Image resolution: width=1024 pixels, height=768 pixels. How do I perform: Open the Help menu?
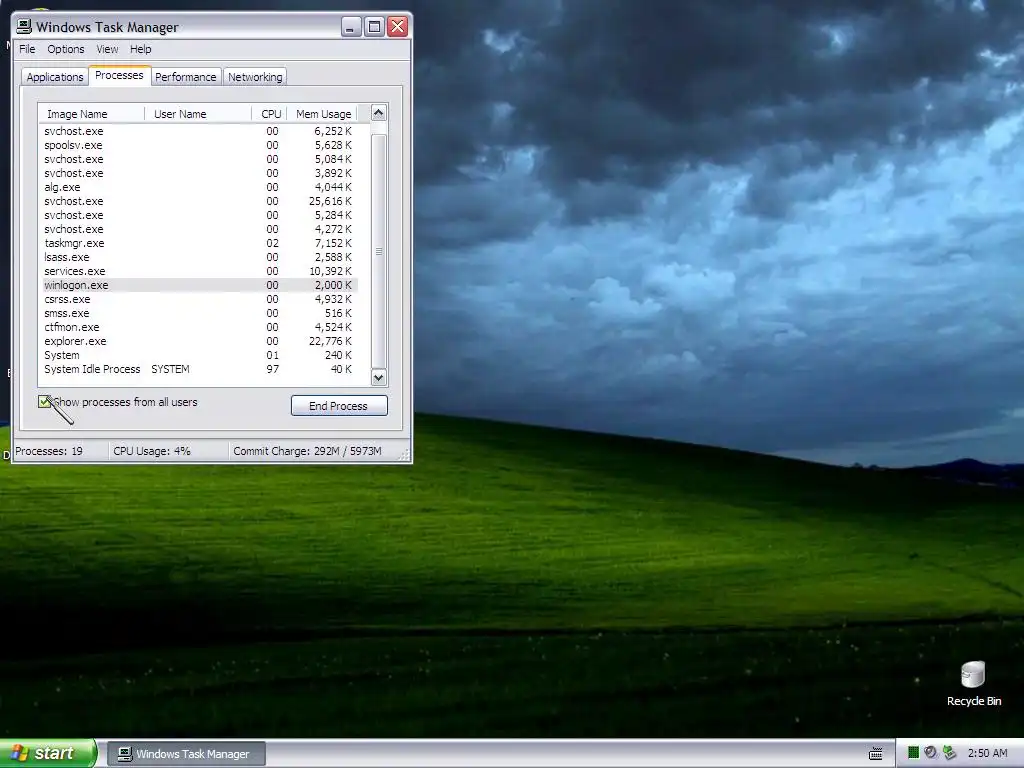tap(140, 49)
